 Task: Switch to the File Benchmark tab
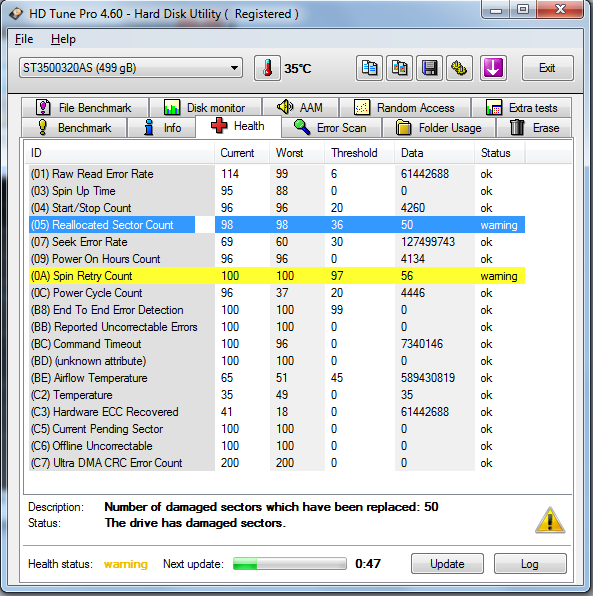click(85, 108)
